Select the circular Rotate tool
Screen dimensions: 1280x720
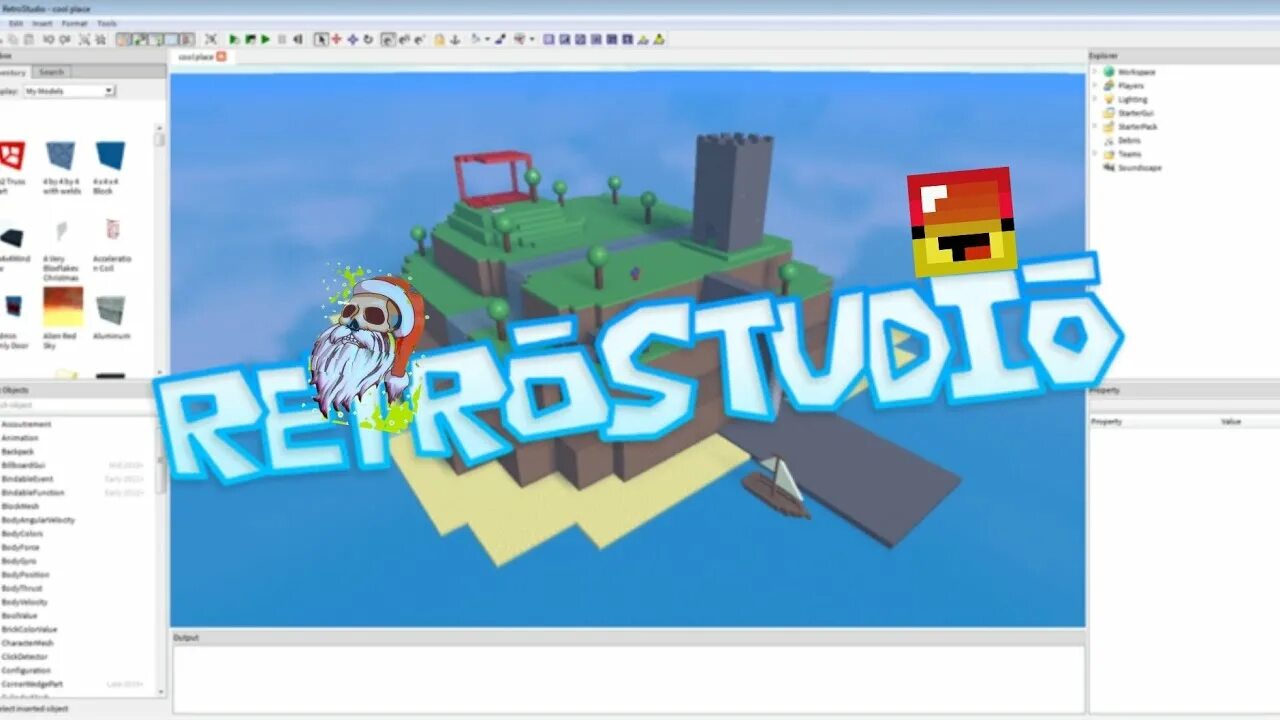point(368,39)
